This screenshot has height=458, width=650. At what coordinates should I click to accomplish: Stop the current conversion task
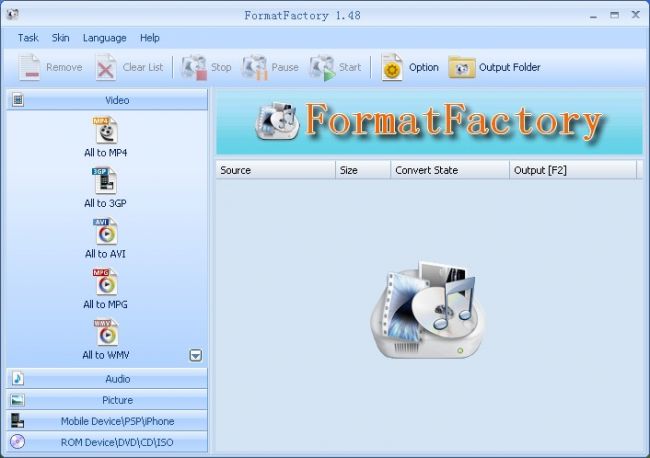194,67
